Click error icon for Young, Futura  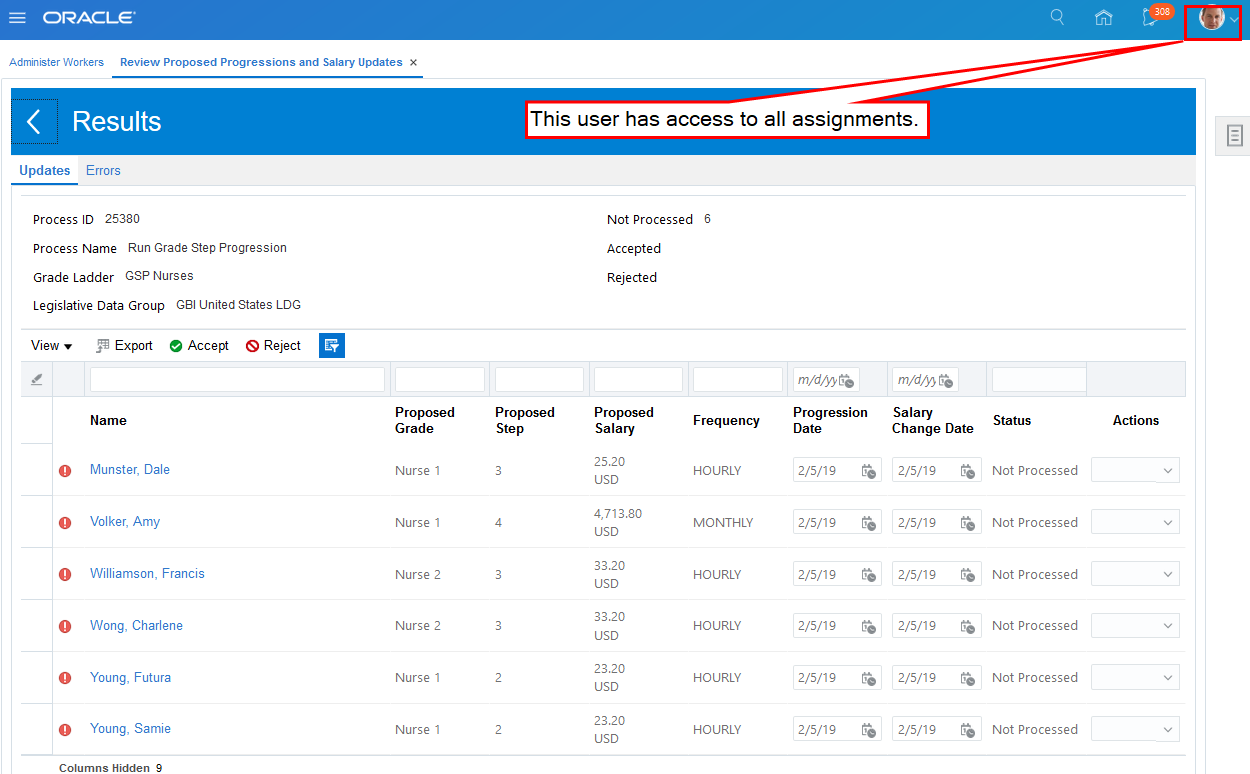(65, 678)
